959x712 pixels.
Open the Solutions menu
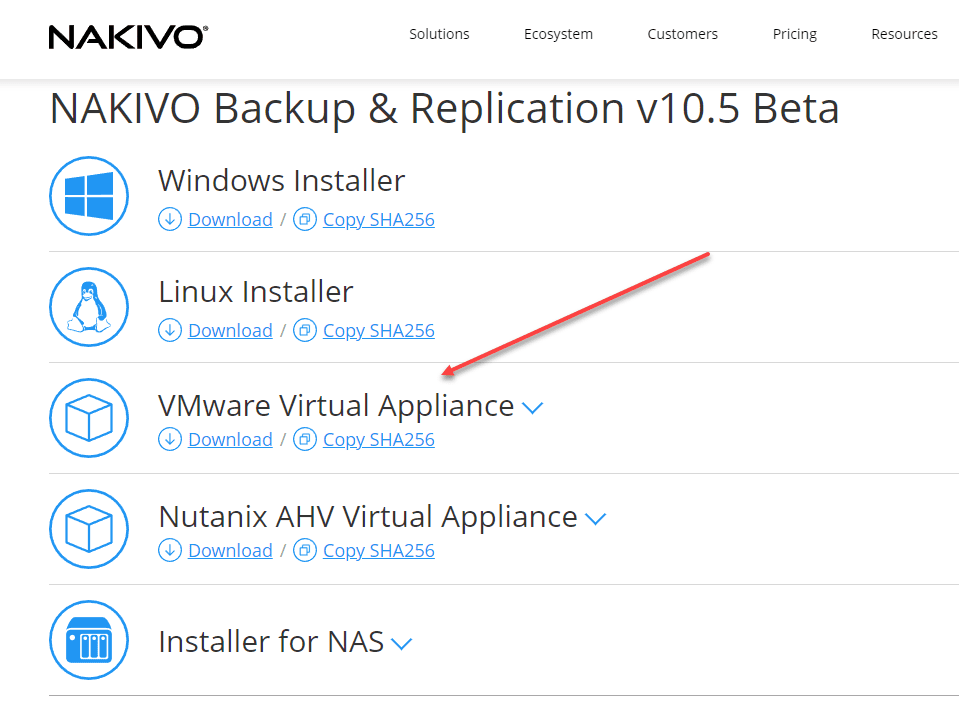439,34
